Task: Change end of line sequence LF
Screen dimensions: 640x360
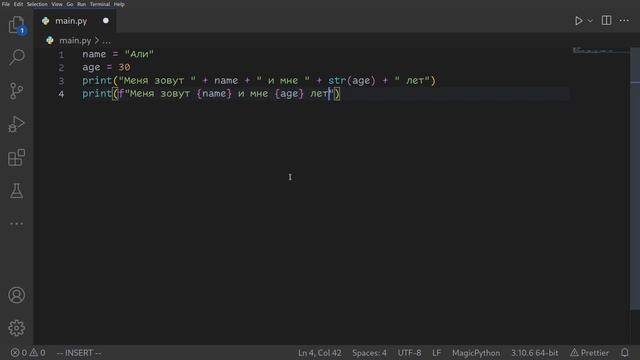Action: [436, 353]
